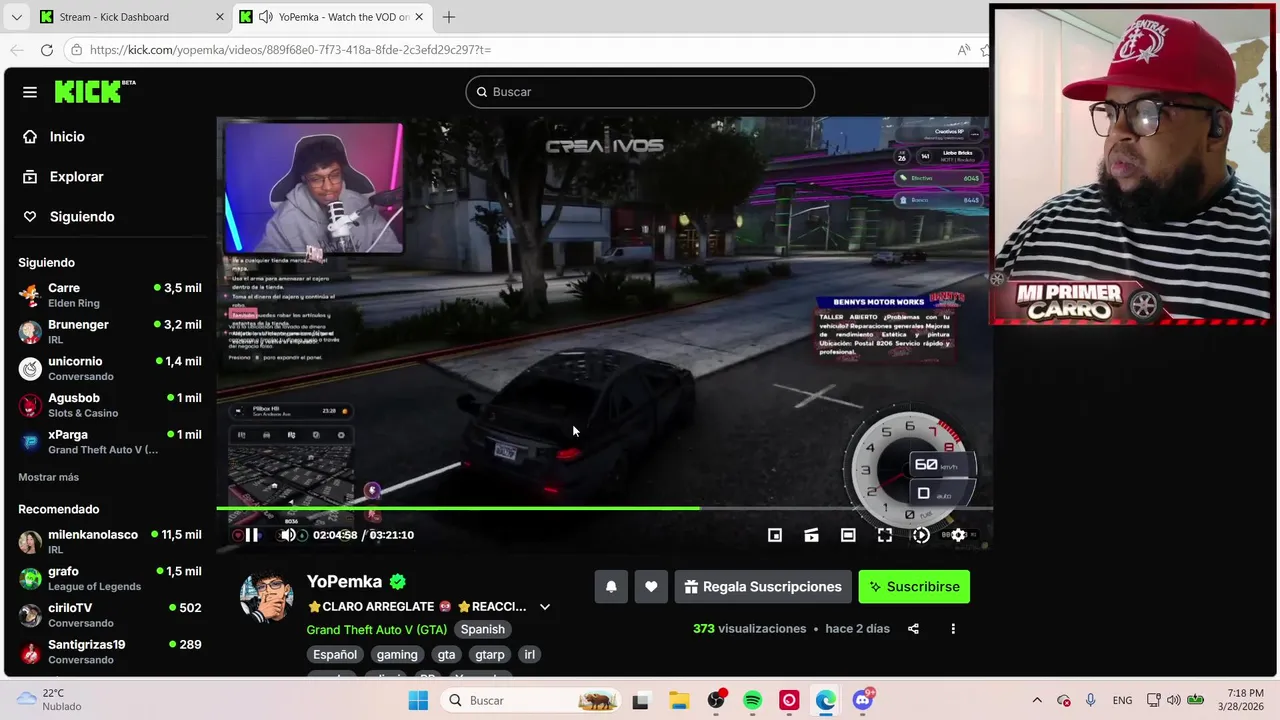The height and width of the screenshot is (720, 1280).
Task: Seek on the green video progress bar
Action: pos(604,508)
